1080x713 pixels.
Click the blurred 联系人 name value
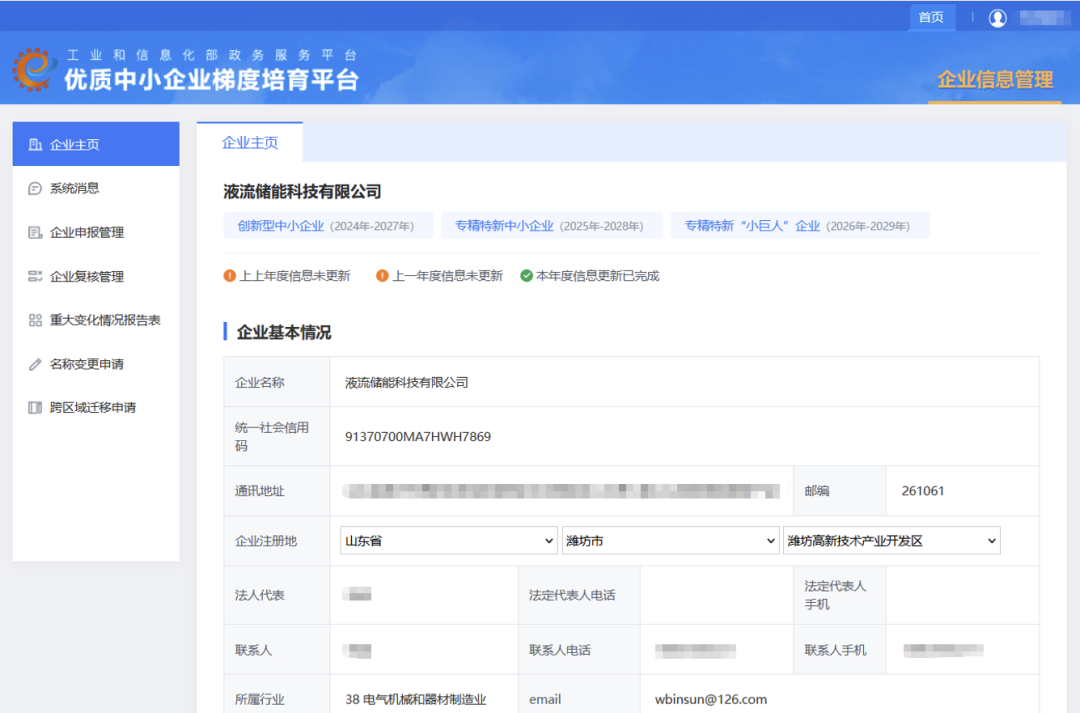tap(357, 650)
